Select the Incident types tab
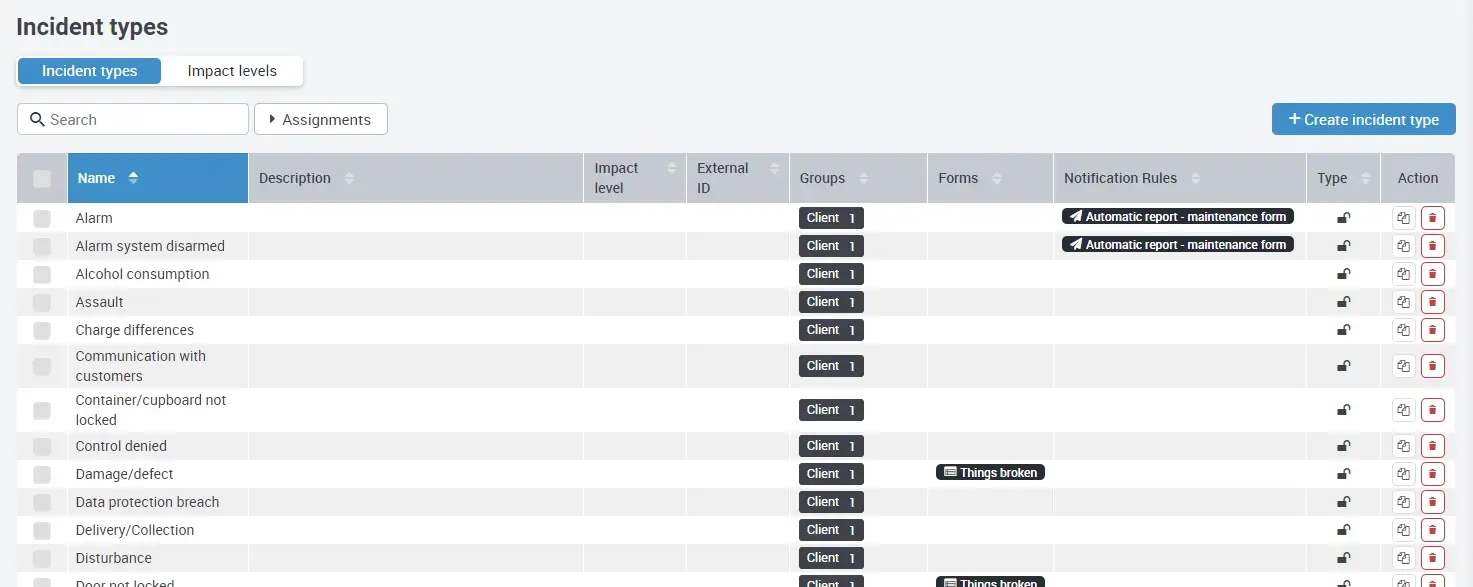The width and height of the screenshot is (1473, 587). point(90,71)
